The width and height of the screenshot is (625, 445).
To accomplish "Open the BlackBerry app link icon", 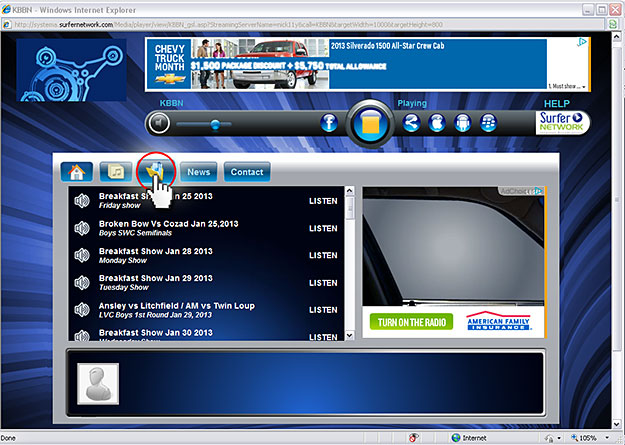I will [x=488, y=123].
